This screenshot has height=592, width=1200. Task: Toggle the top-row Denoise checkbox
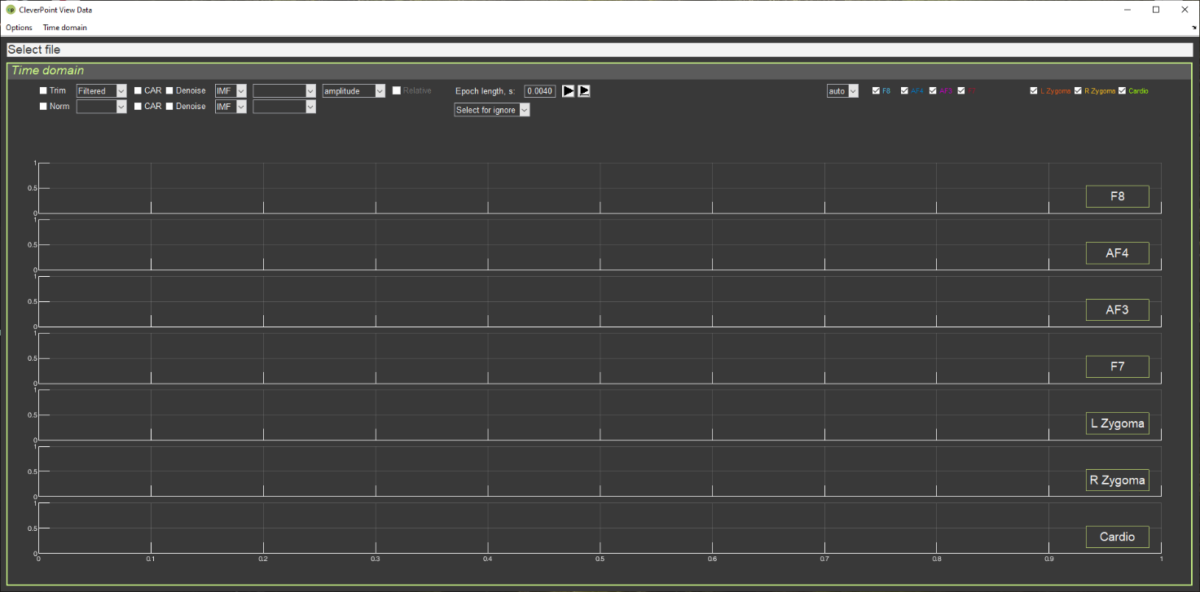coord(170,91)
